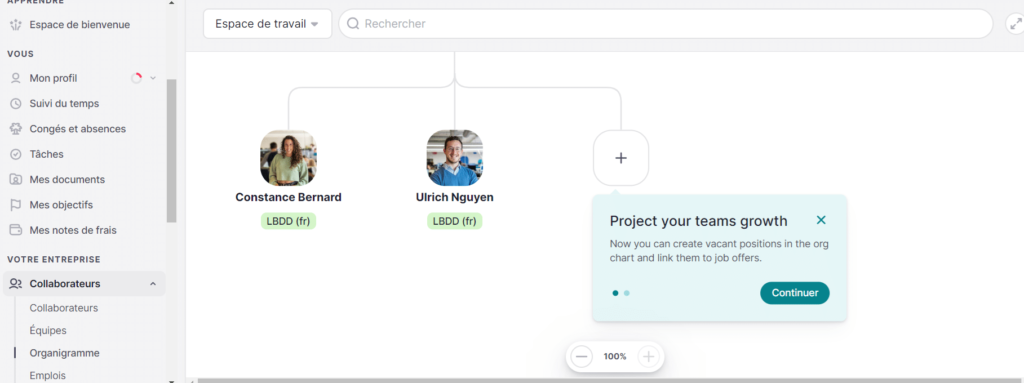Screen dimensions: 1024x383
Task: Click the second tooltip pagination dot
Action: click(627, 293)
